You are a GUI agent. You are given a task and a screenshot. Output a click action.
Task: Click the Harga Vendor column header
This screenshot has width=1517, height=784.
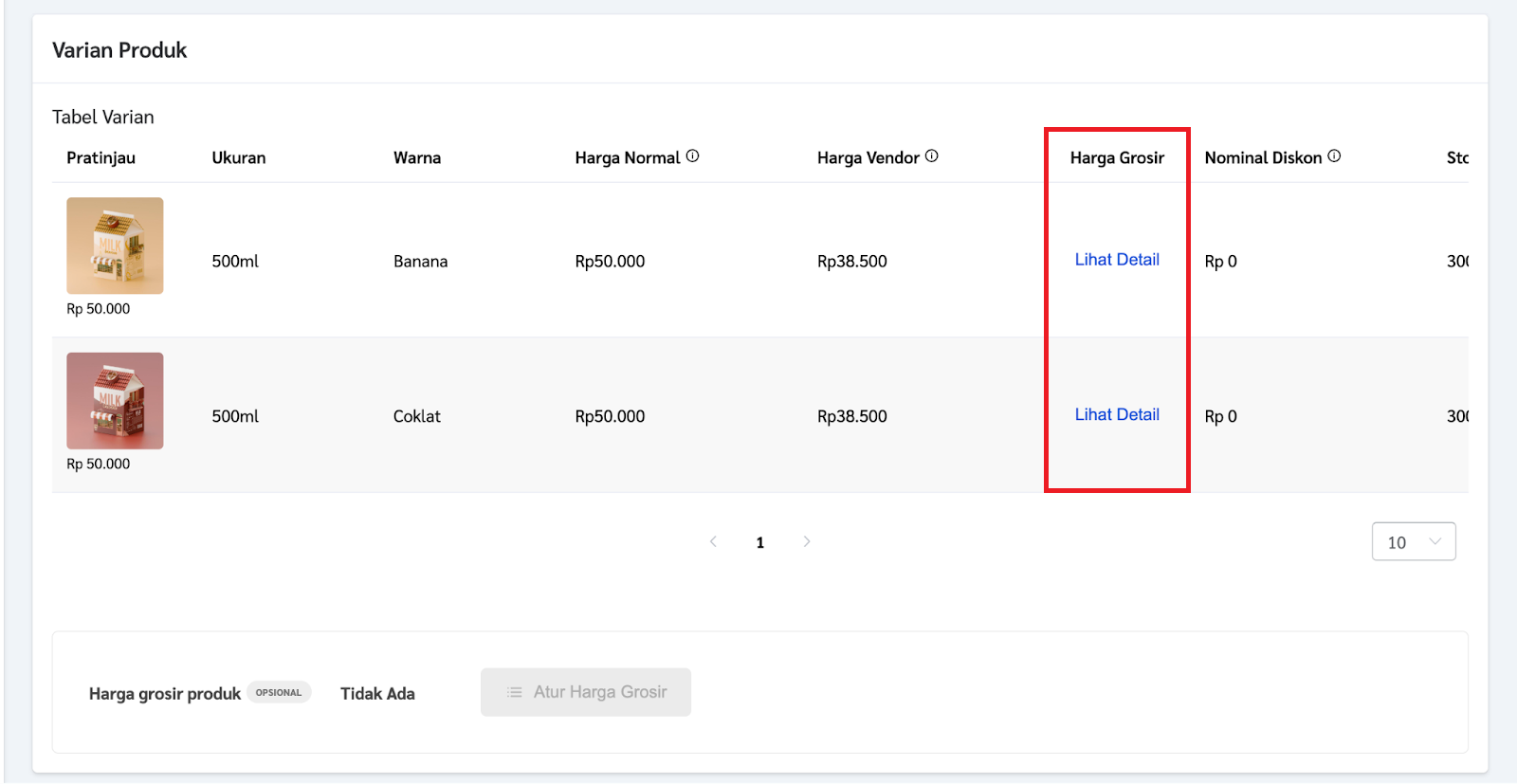coord(868,157)
